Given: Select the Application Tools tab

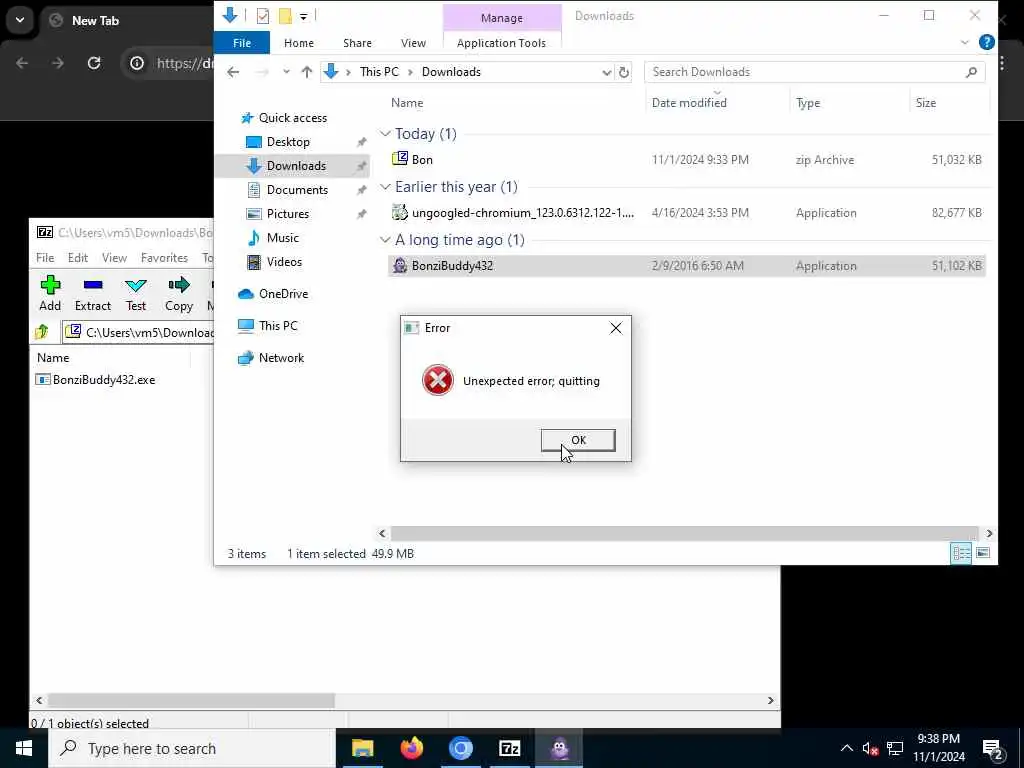Looking at the screenshot, I should click(501, 43).
